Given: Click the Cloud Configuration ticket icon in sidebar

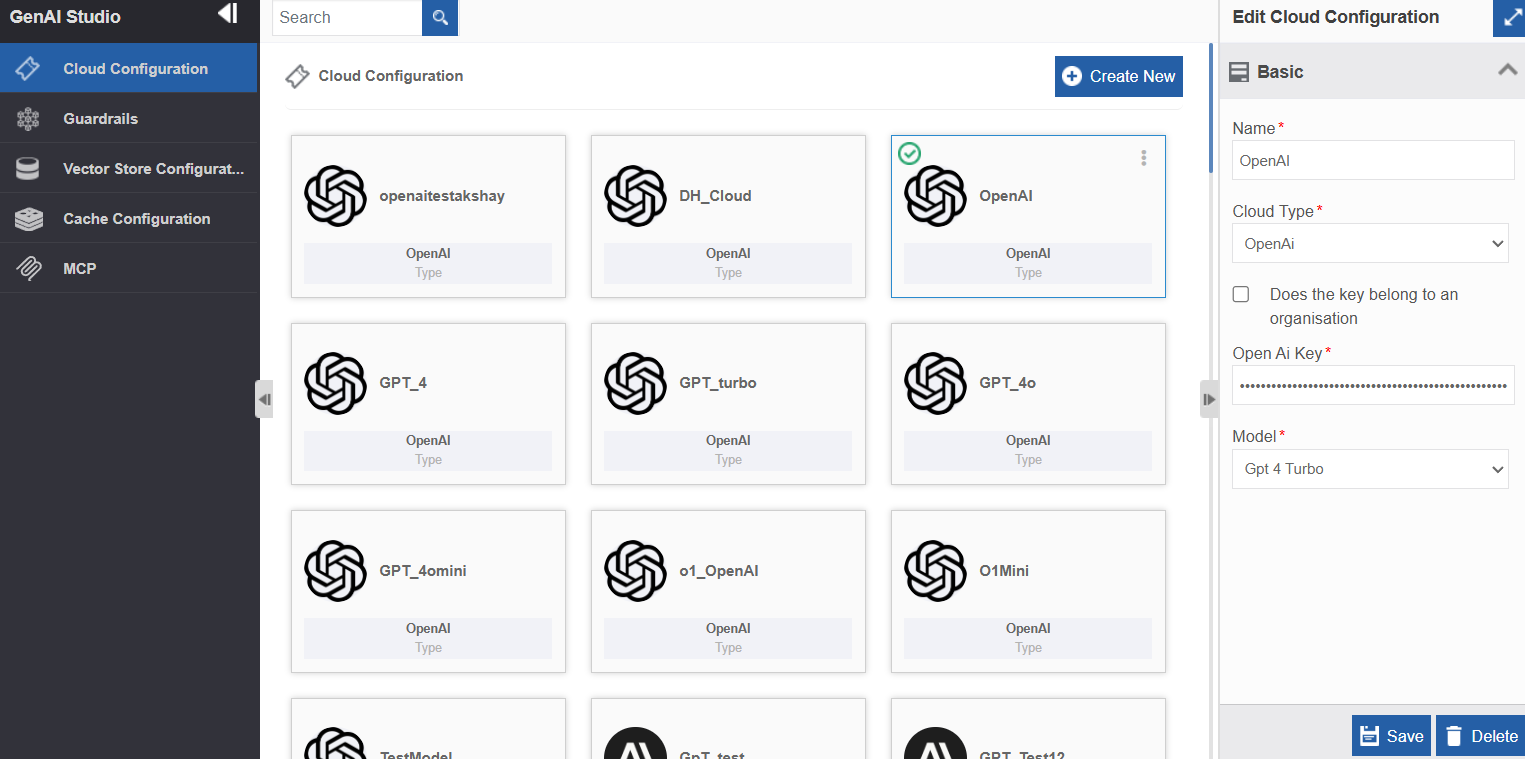Looking at the screenshot, I should [28, 69].
